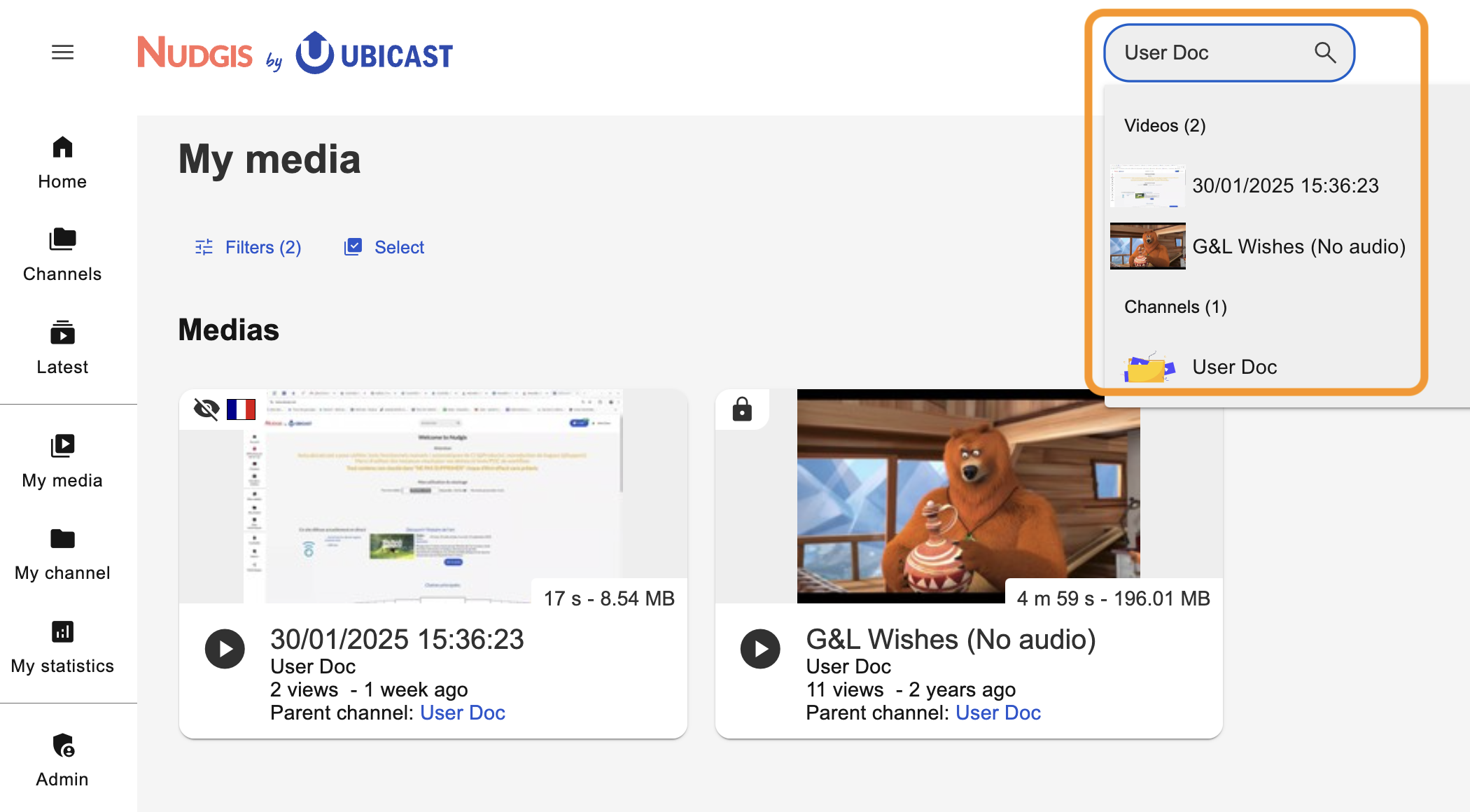
Task: Click the 4 m 59 s - 196.01 MB label
Action: (x=1114, y=598)
